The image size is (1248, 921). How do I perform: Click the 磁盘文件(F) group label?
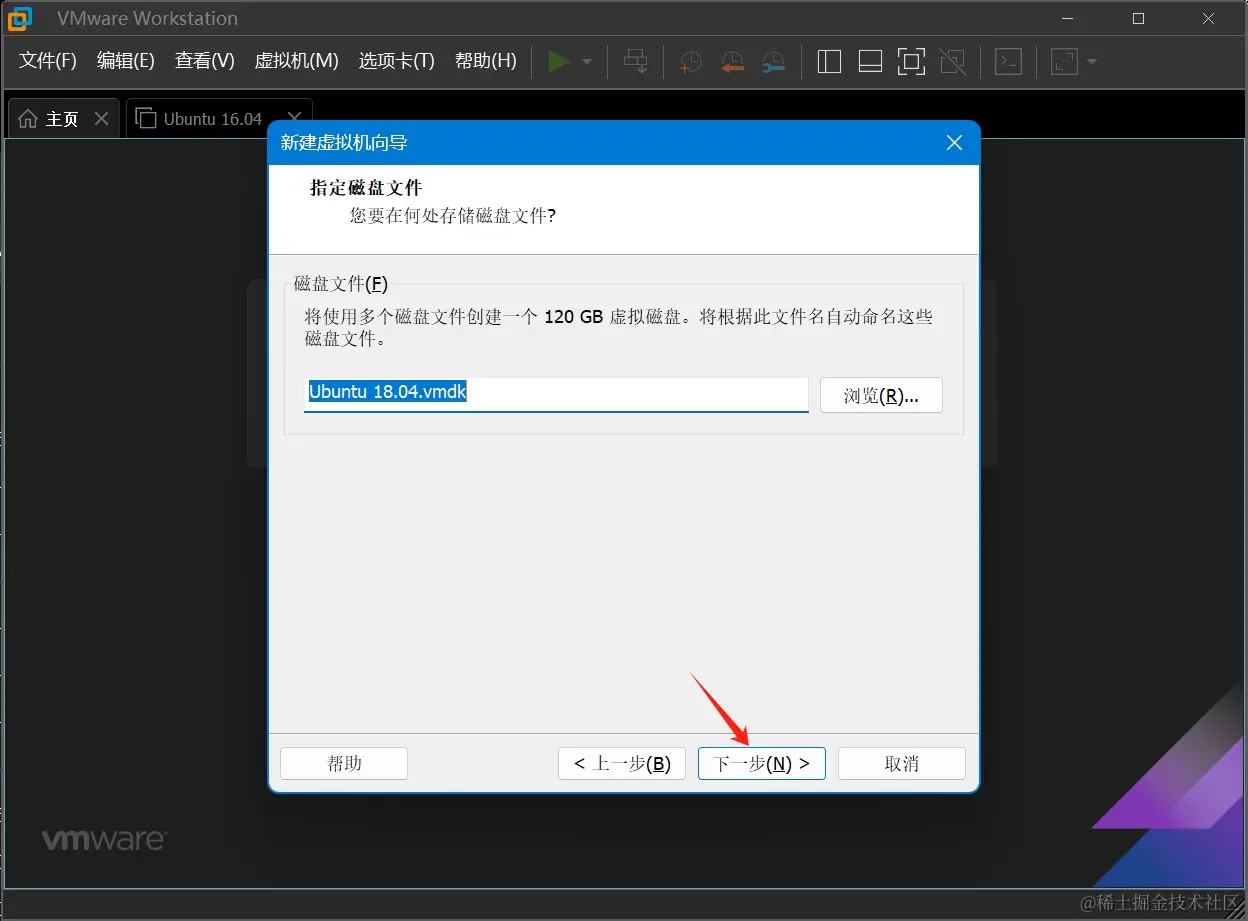[x=341, y=284]
